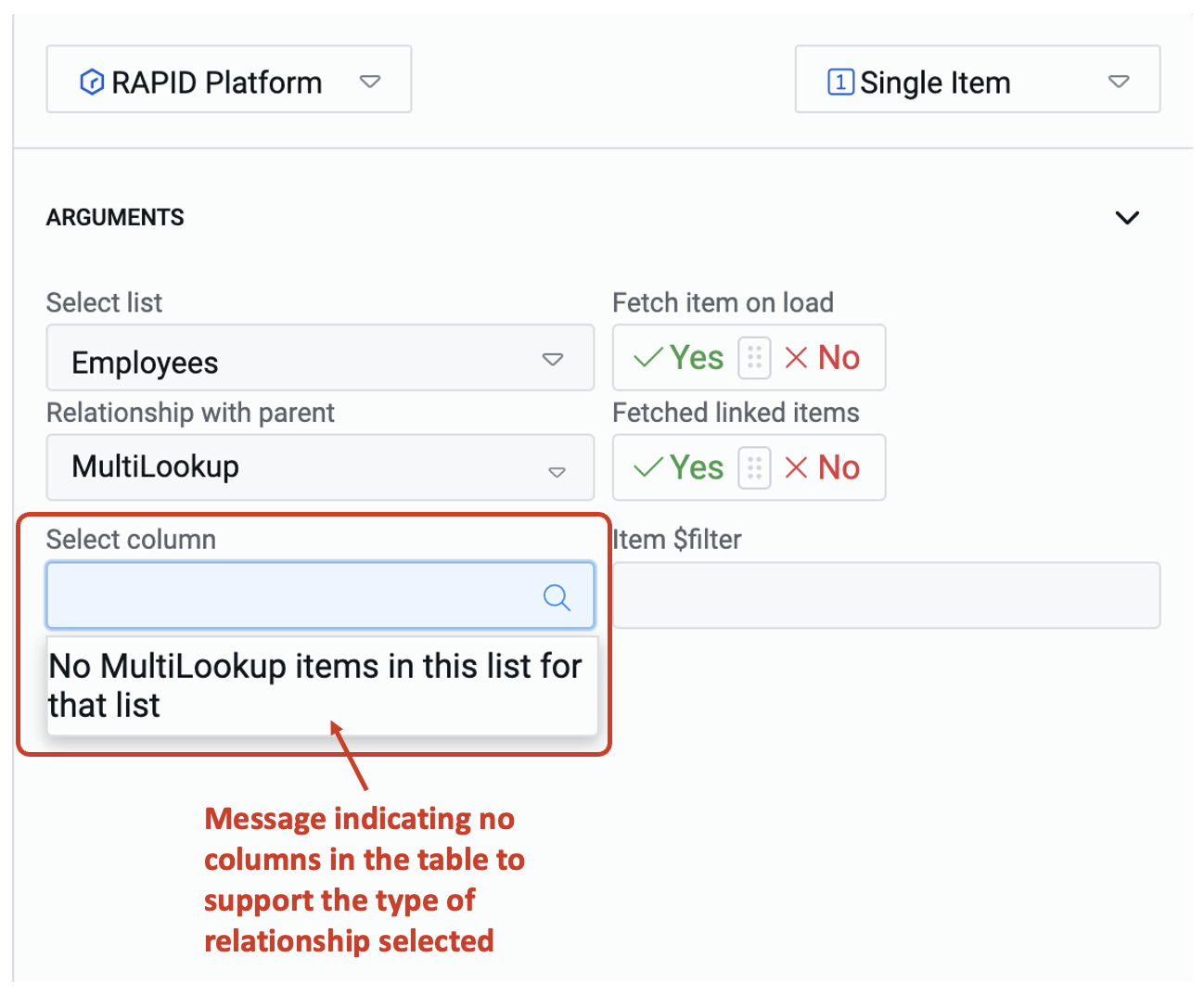
Task: Click the 'Select column' label
Action: tap(131, 540)
